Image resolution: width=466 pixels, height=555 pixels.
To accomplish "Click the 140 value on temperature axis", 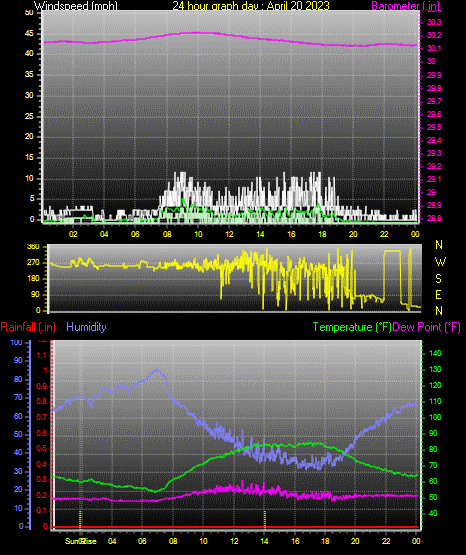I will (x=435, y=353).
